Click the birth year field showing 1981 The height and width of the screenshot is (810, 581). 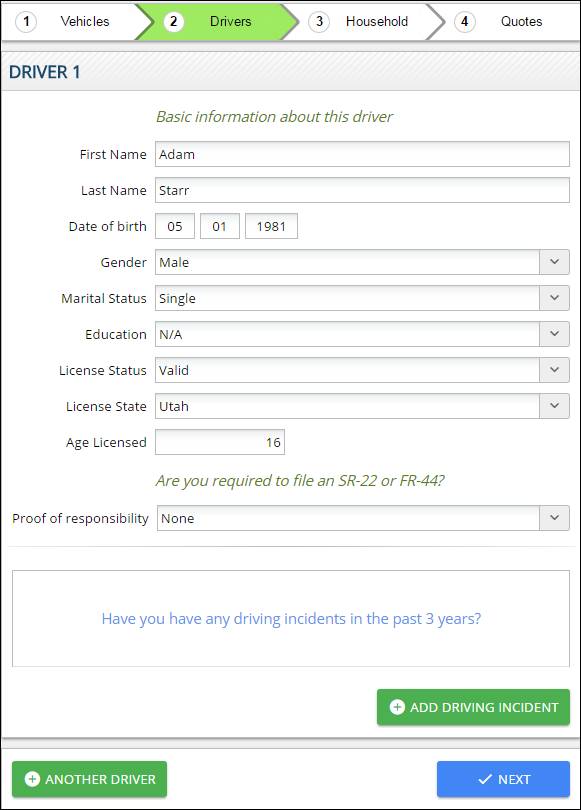click(x=271, y=226)
